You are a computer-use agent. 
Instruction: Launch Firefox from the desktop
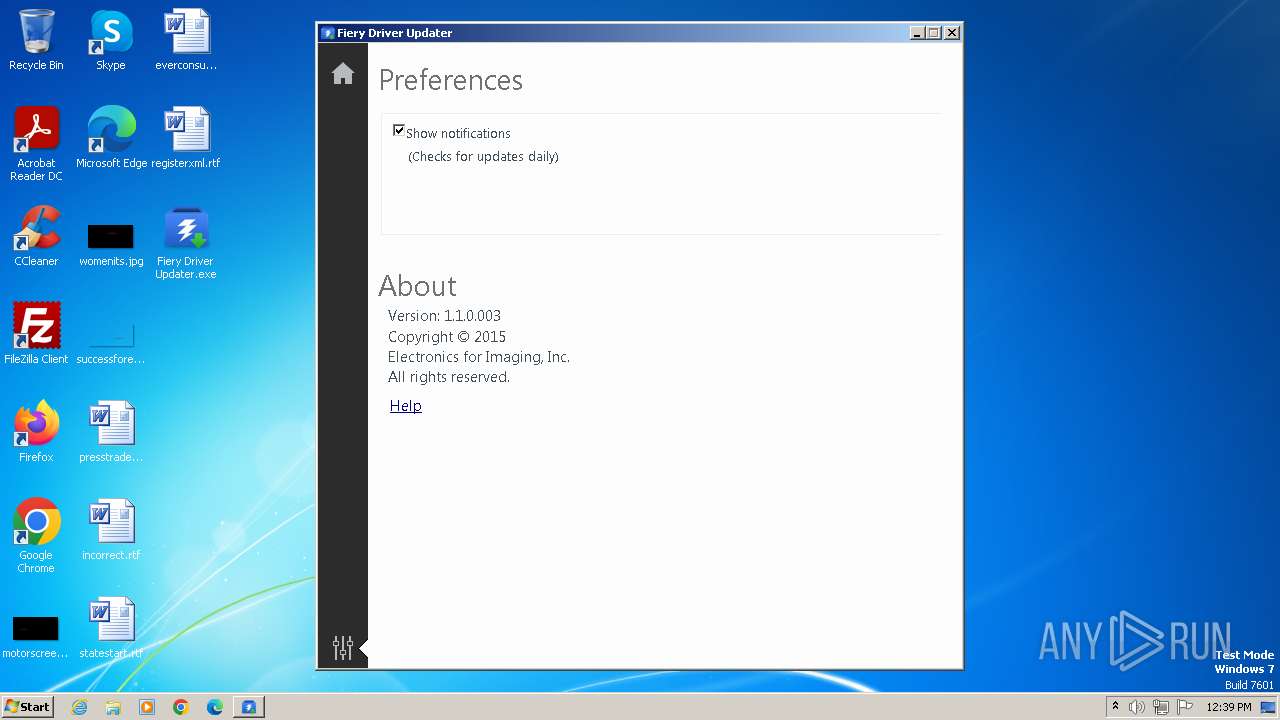click(x=36, y=432)
